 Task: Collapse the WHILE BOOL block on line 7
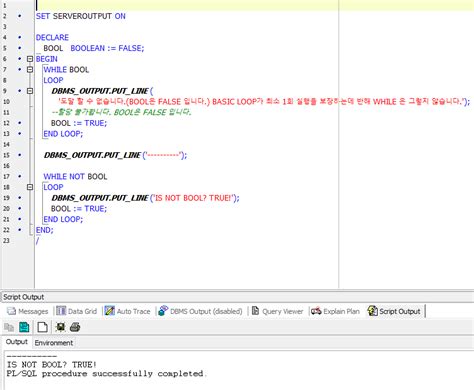tap(30, 70)
